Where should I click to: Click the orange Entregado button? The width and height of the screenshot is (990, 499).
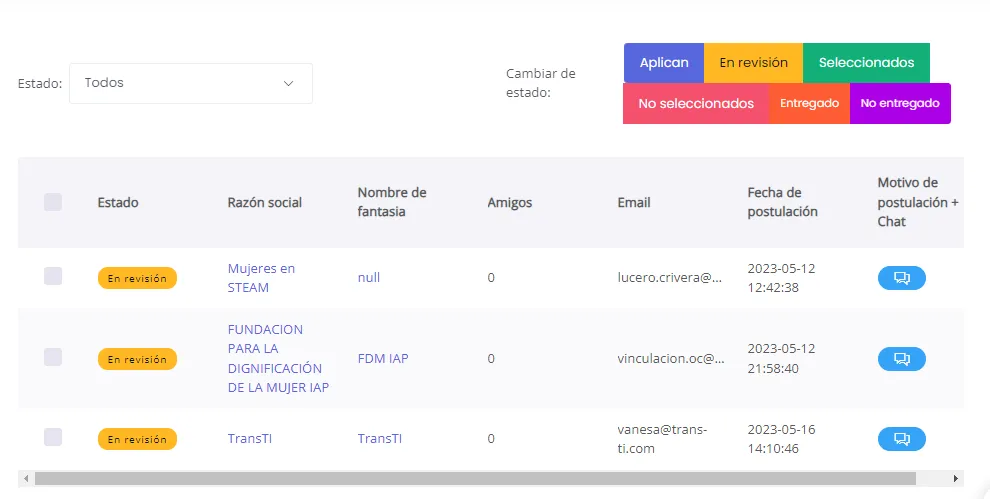click(809, 103)
